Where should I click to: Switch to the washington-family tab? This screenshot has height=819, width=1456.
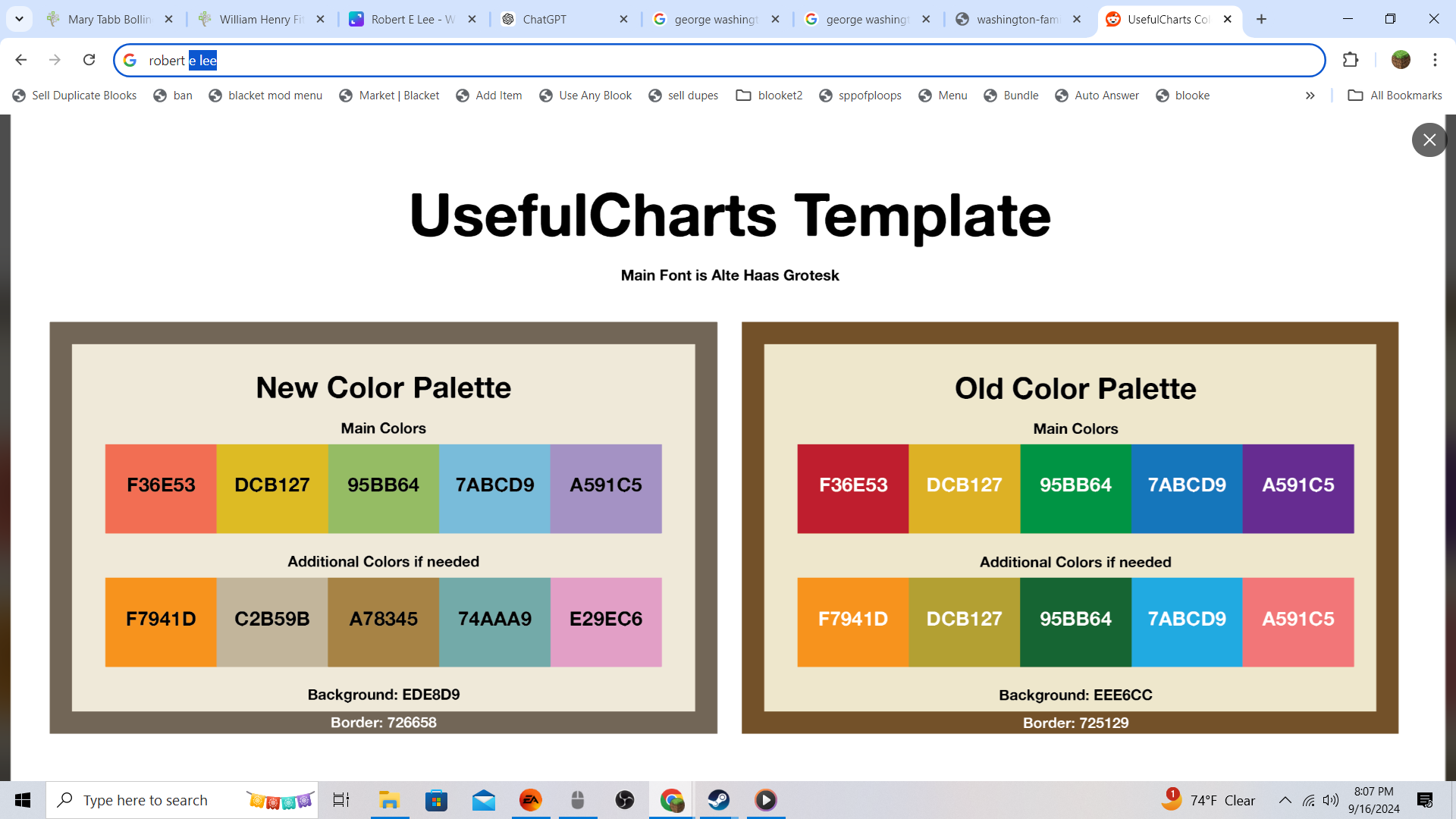click(1018, 19)
